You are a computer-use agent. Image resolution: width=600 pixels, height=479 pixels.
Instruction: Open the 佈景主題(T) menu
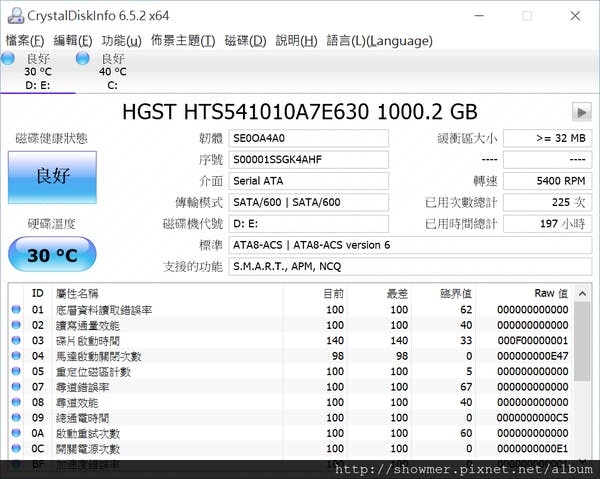click(x=183, y=41)
